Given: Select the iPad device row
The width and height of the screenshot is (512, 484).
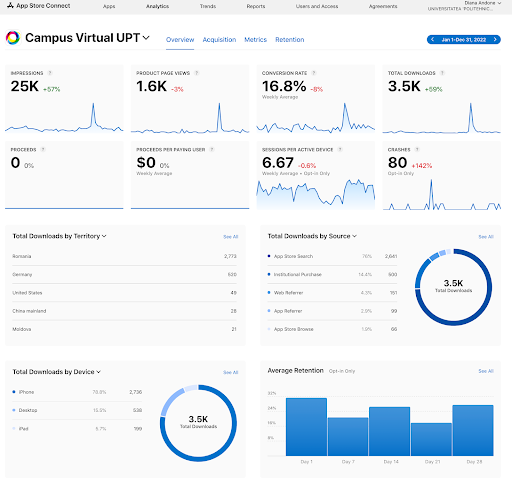Looking at the screenshot, I should (77, 429).
